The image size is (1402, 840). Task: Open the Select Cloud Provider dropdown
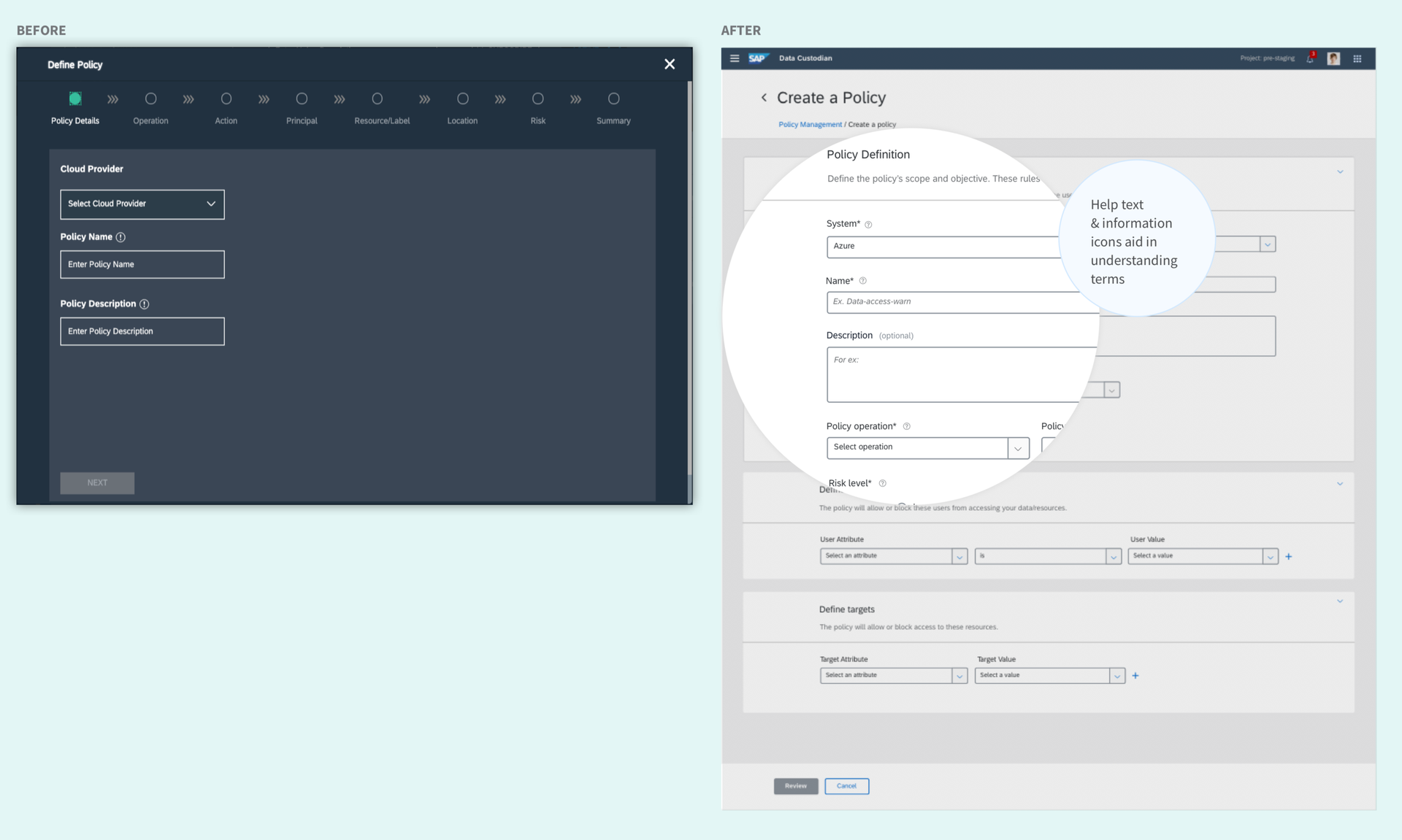tap(142, 204)
